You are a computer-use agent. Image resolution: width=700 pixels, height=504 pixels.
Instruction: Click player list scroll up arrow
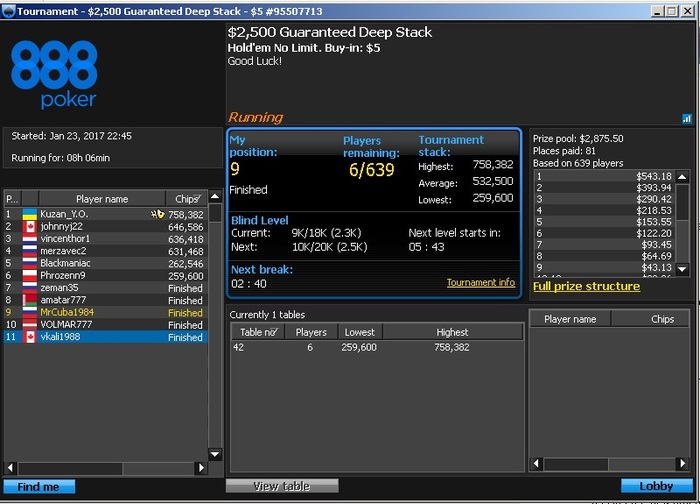pyautogui.click(x=215, y=196)
